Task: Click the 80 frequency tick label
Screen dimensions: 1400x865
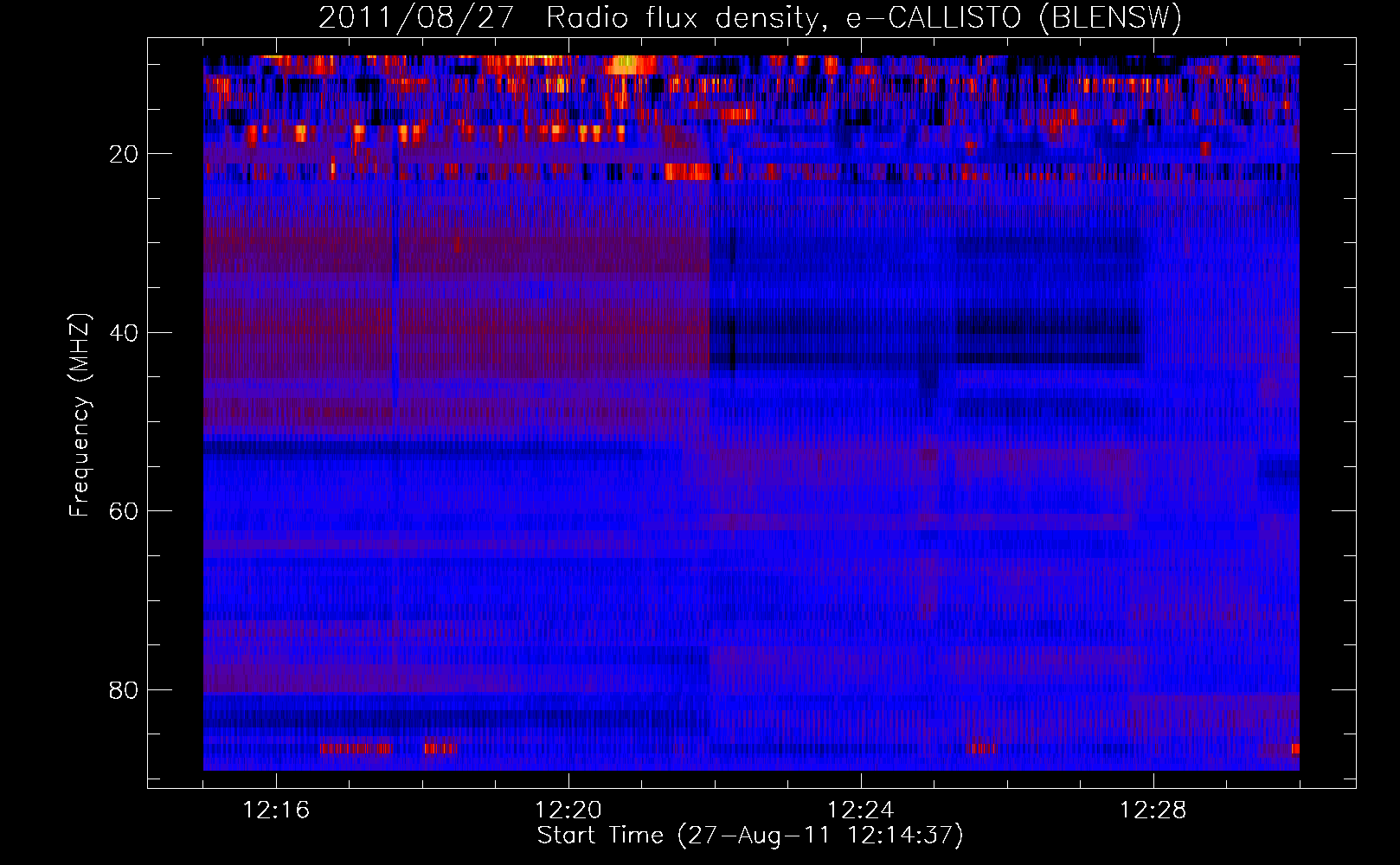Action: coord(125,690)
